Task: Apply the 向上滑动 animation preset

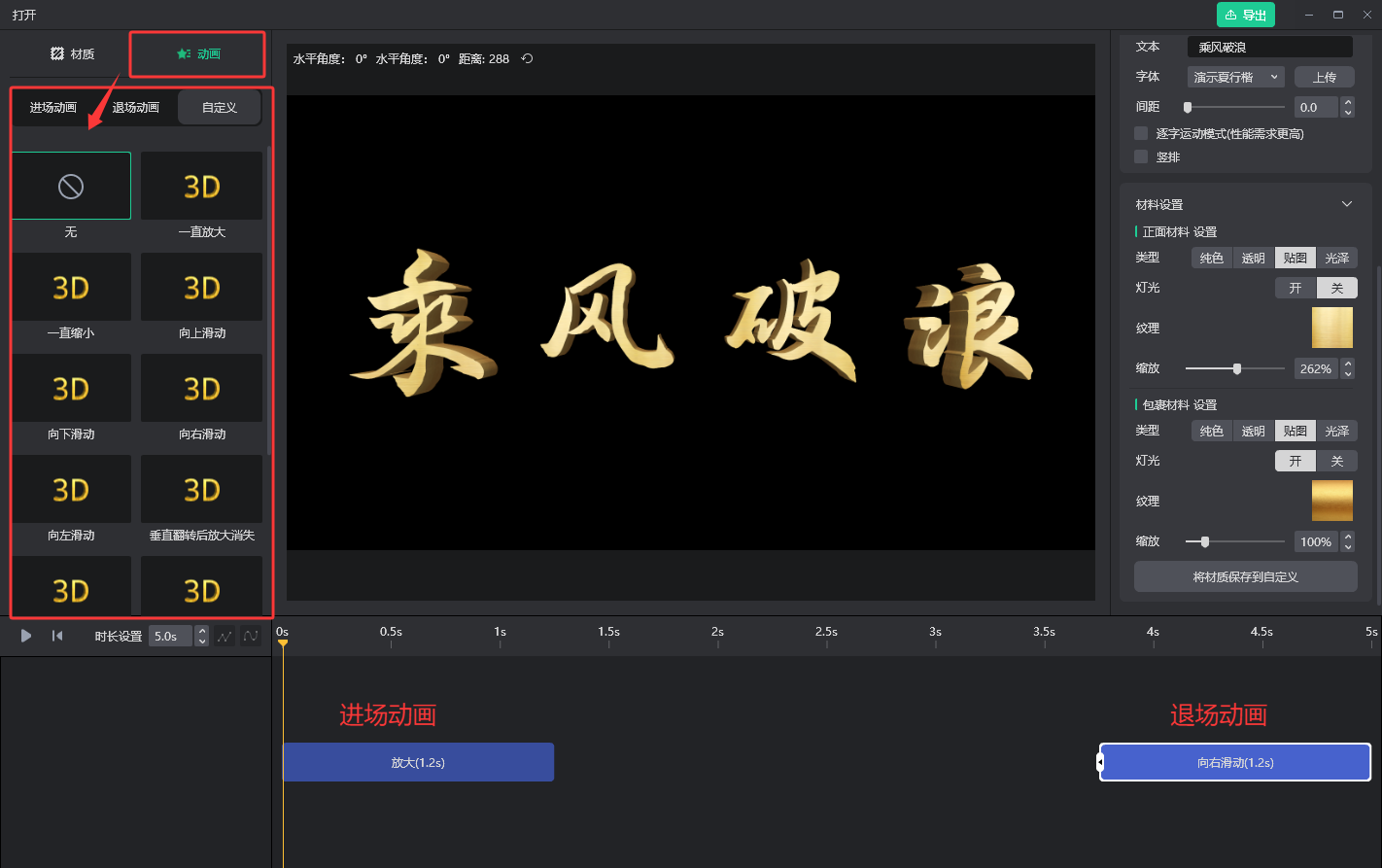Action: pyautogui.click(x=201, y=287)
